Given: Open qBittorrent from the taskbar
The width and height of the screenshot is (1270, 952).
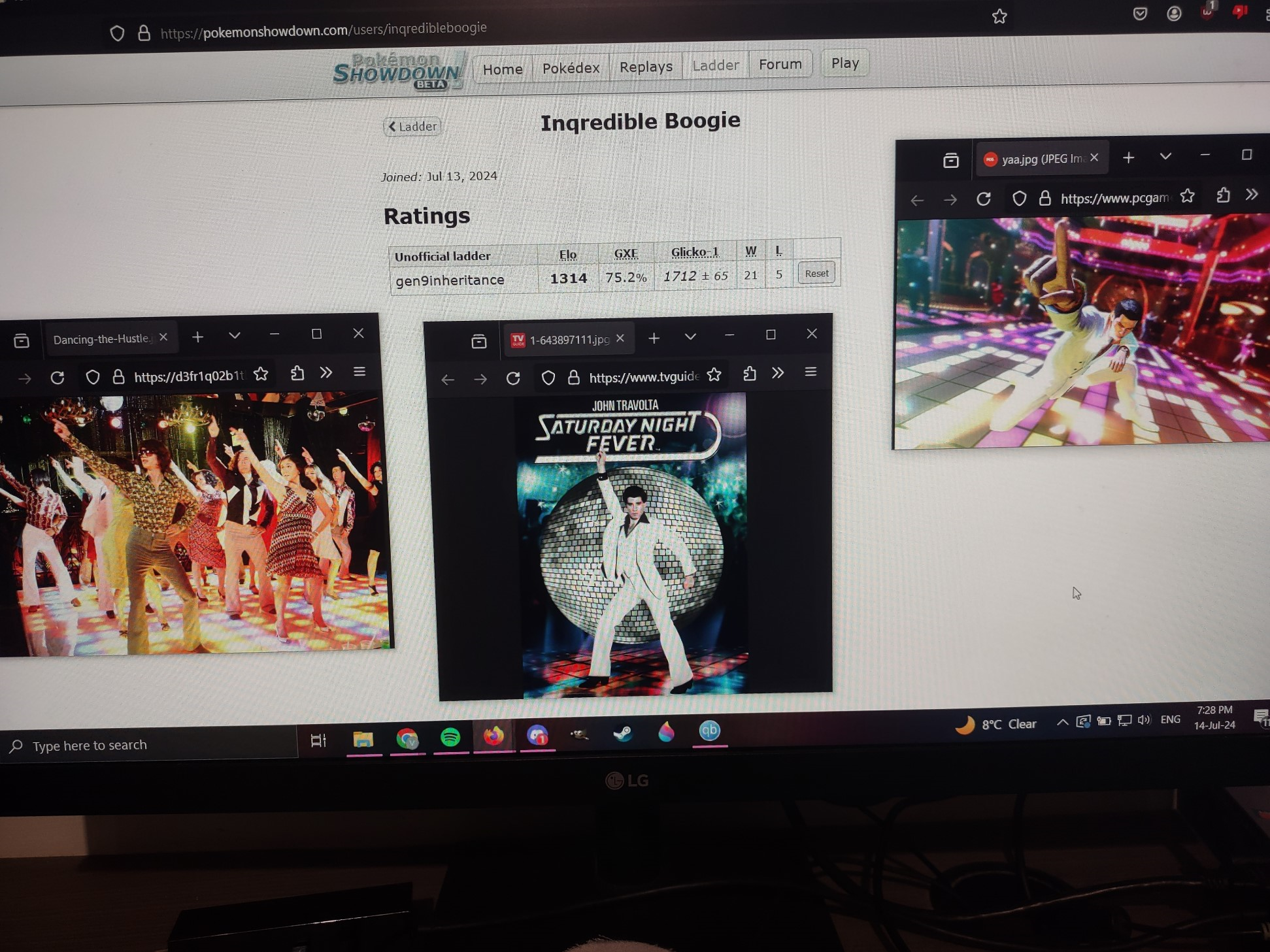Looking at the screenshot, I should (x=709, y=730).
